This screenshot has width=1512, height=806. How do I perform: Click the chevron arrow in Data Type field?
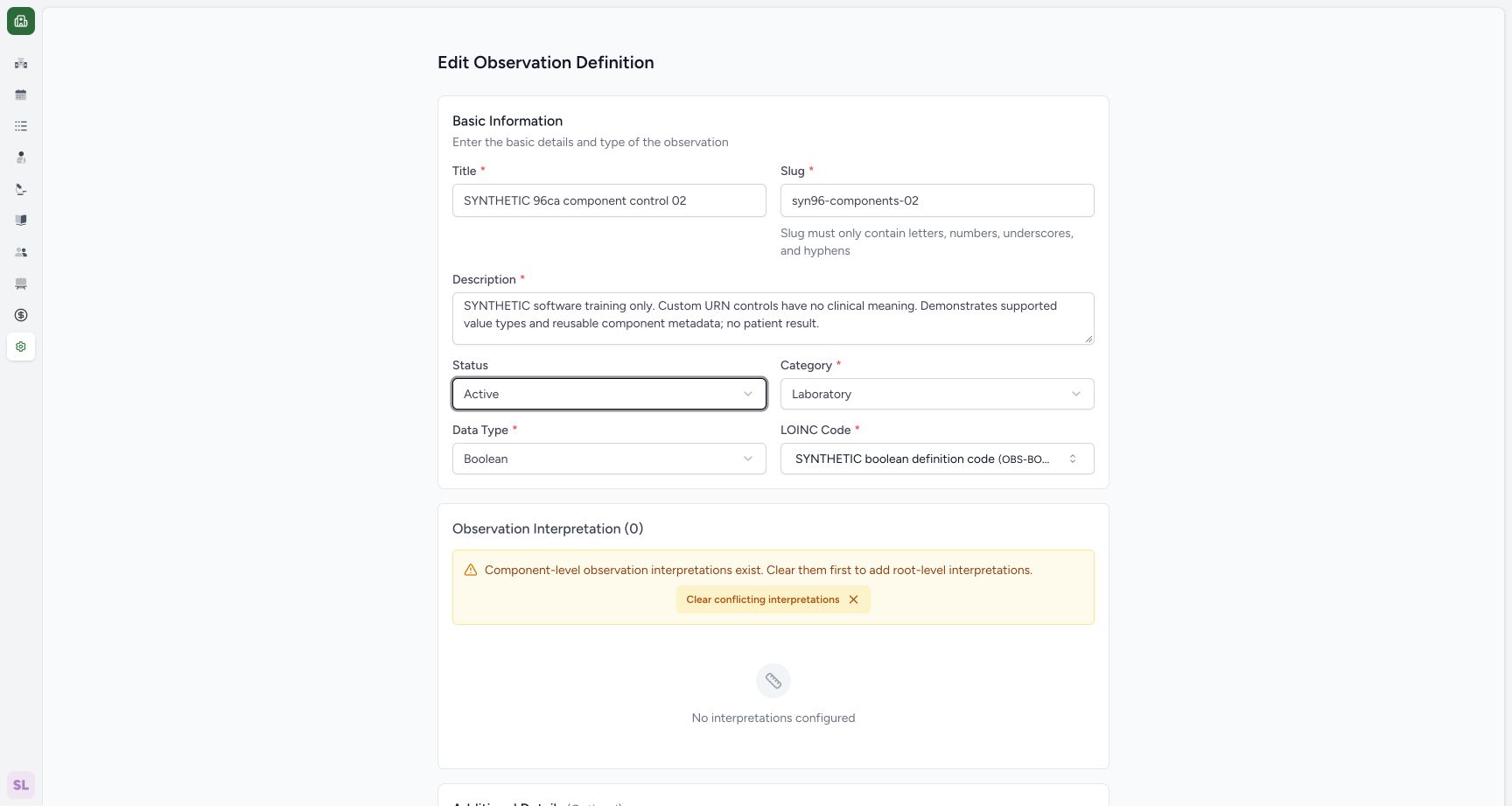pos(748,459)
